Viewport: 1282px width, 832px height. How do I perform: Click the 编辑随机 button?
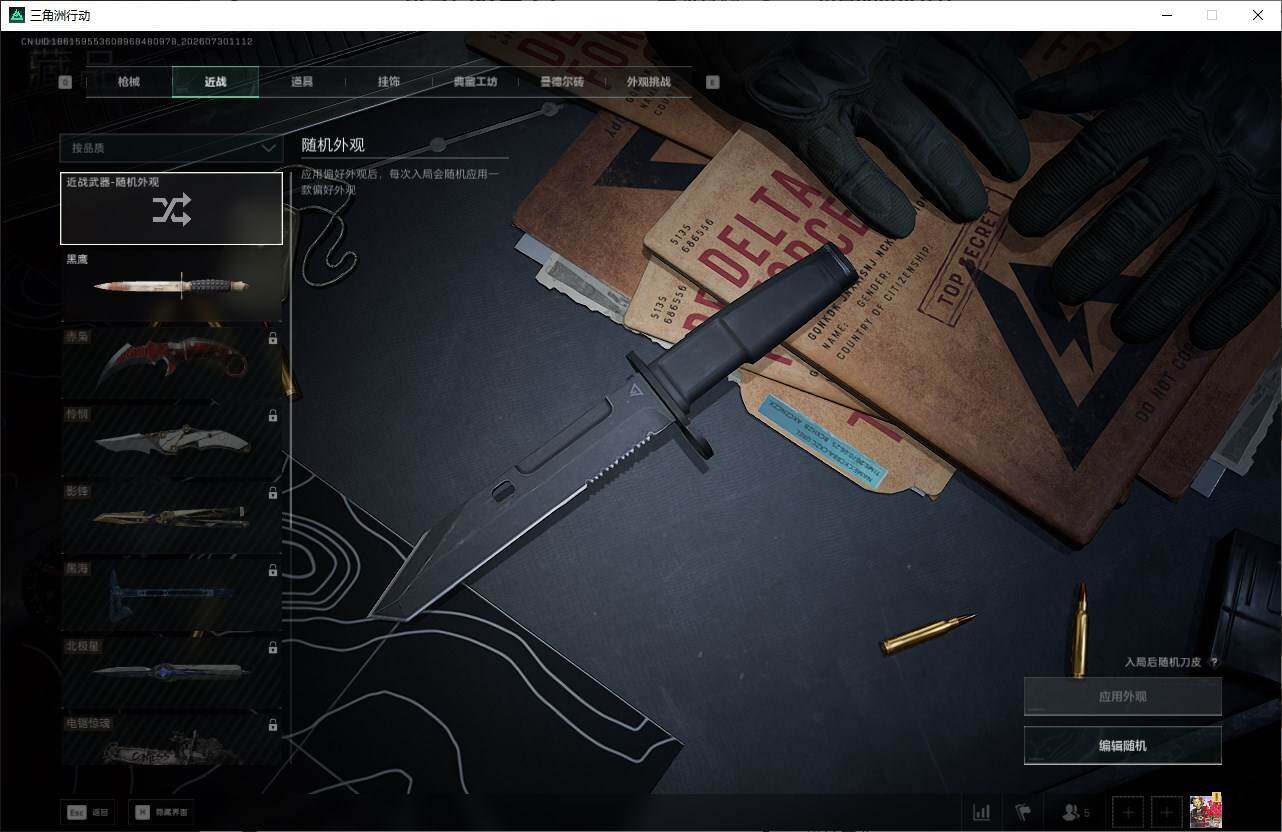1122,745
